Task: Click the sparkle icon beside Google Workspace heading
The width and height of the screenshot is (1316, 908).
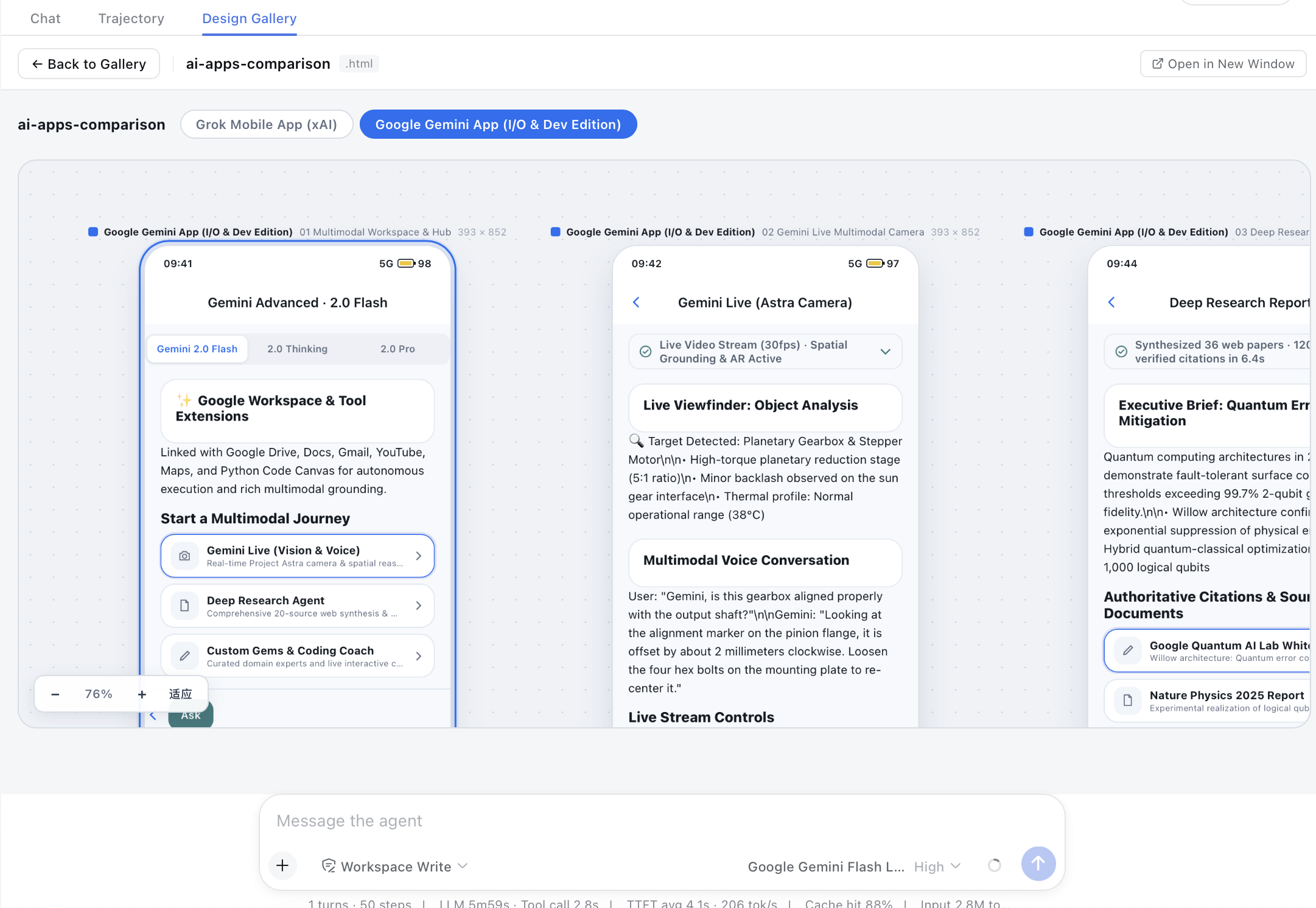Action: coord(184,400)
